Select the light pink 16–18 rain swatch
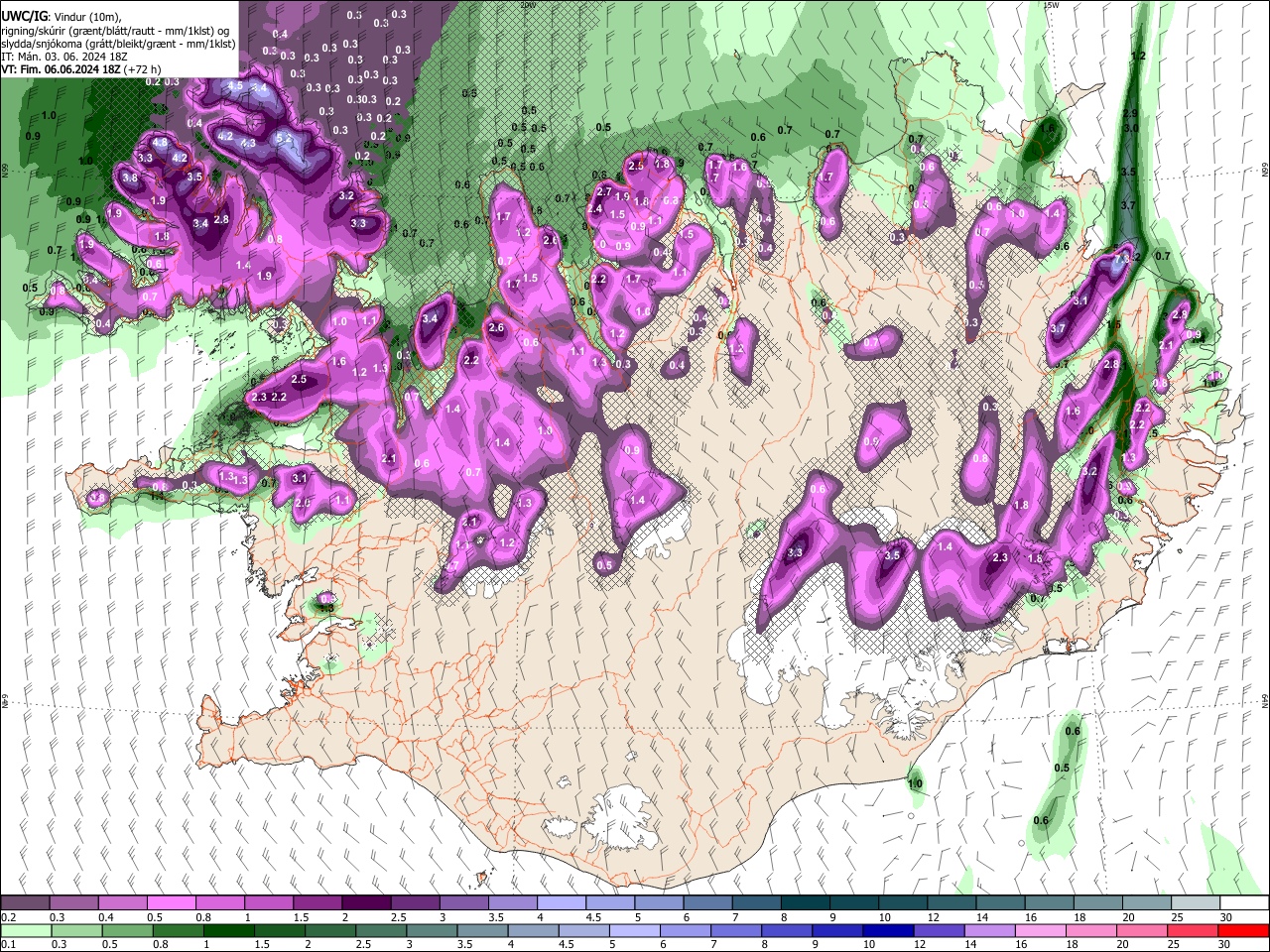This screenshot has height=952, width=1270. click(x=1041, y=930)
